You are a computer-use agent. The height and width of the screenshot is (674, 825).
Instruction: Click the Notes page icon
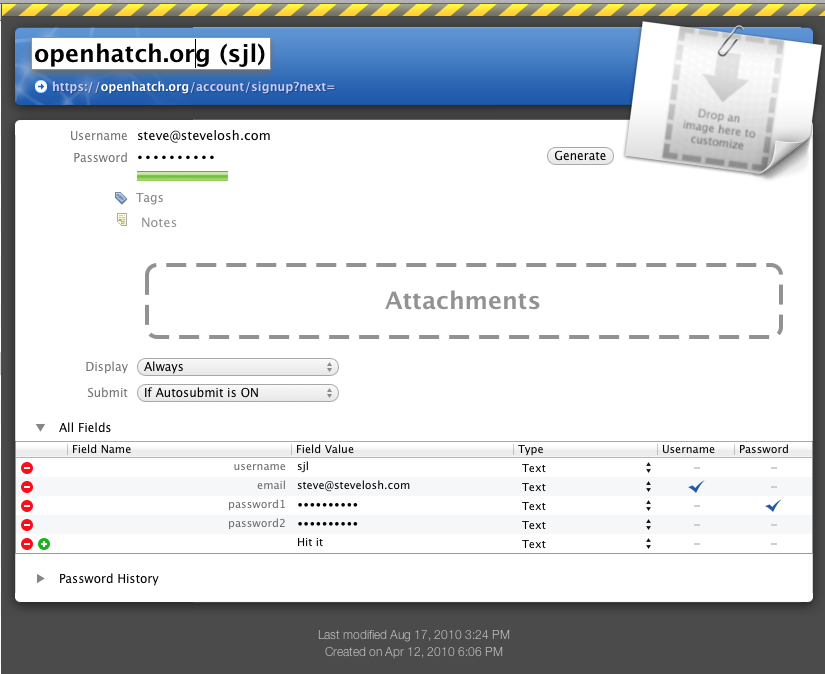[122, 220]
